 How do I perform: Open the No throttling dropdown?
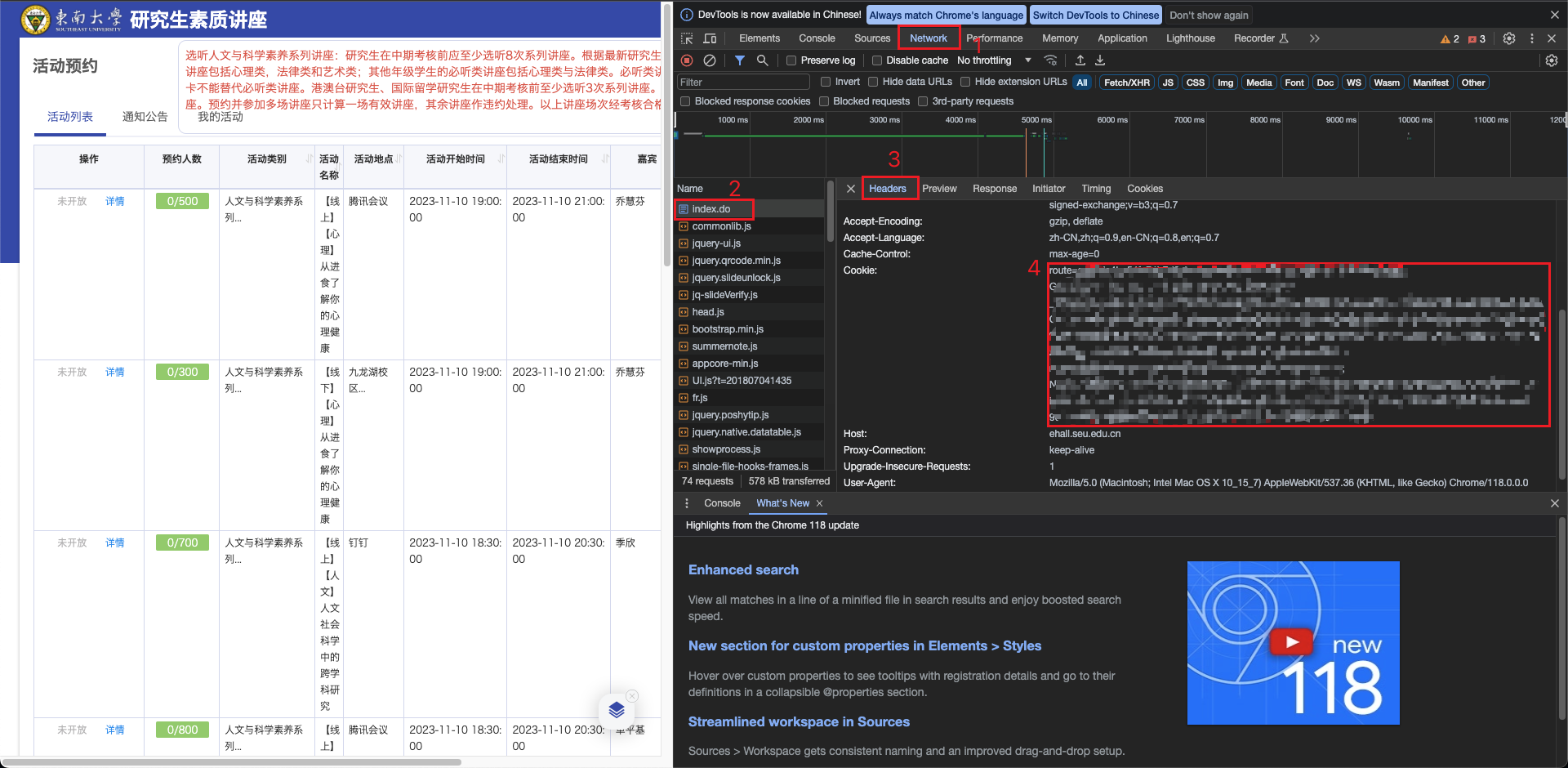(994, 60)
